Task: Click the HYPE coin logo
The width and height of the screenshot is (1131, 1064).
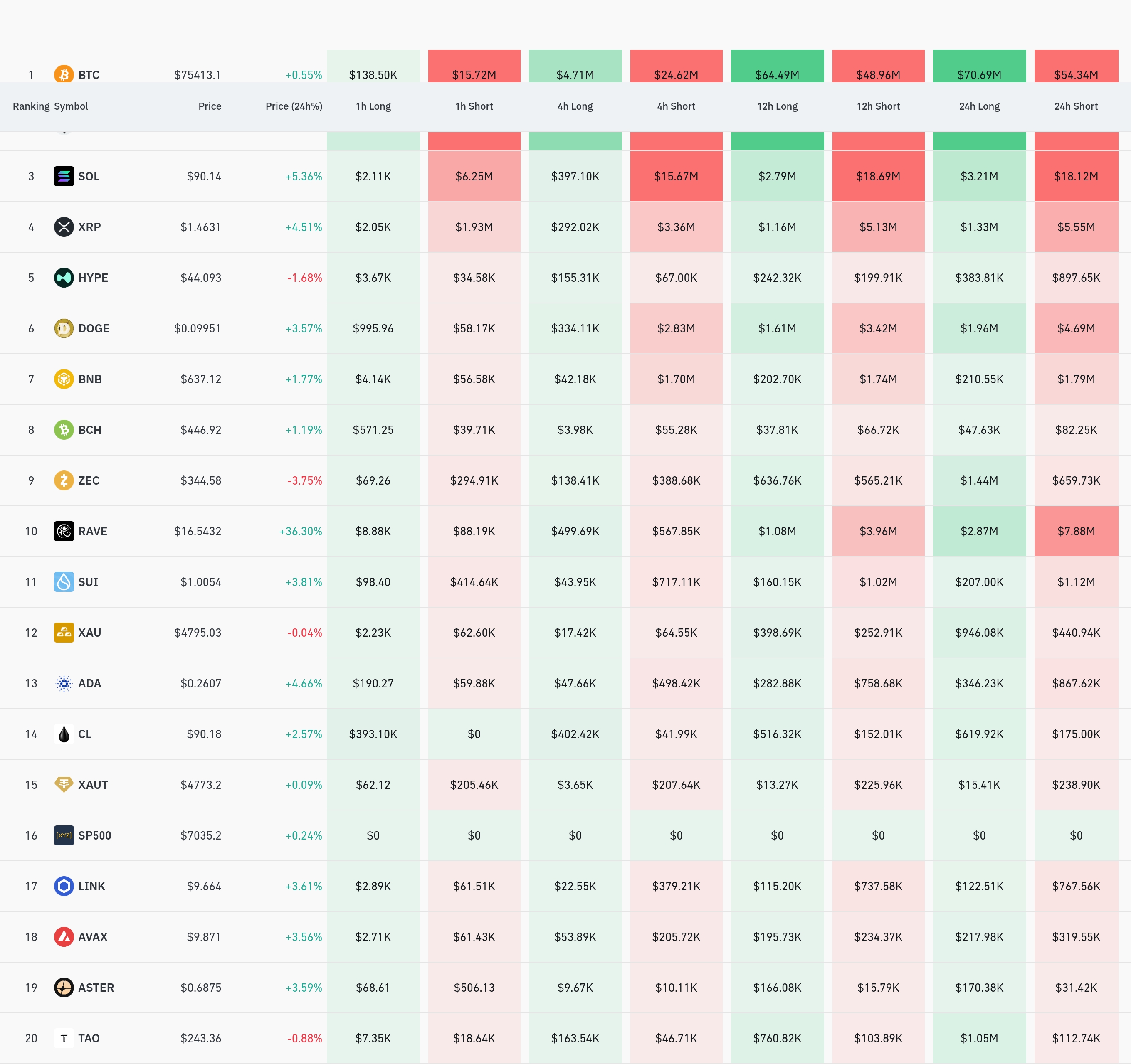Action: tap(64, 278)
